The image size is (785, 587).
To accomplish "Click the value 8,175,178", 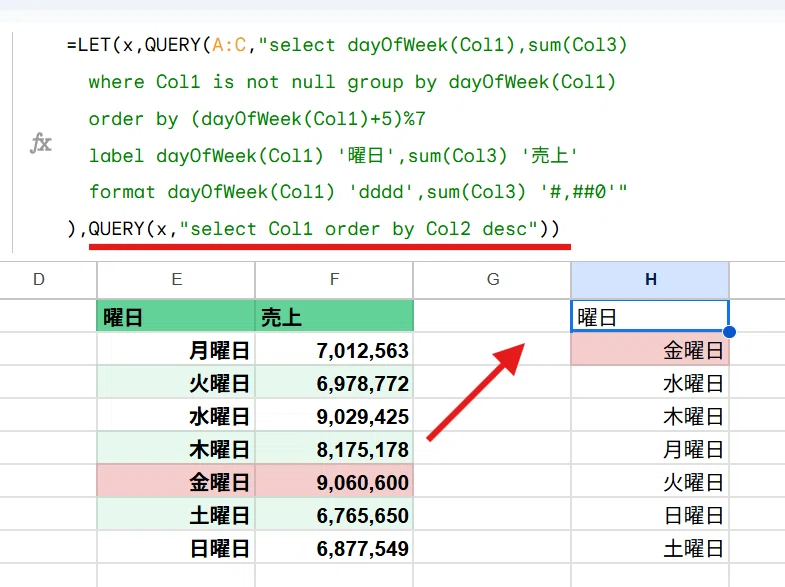I will [362, 449].
